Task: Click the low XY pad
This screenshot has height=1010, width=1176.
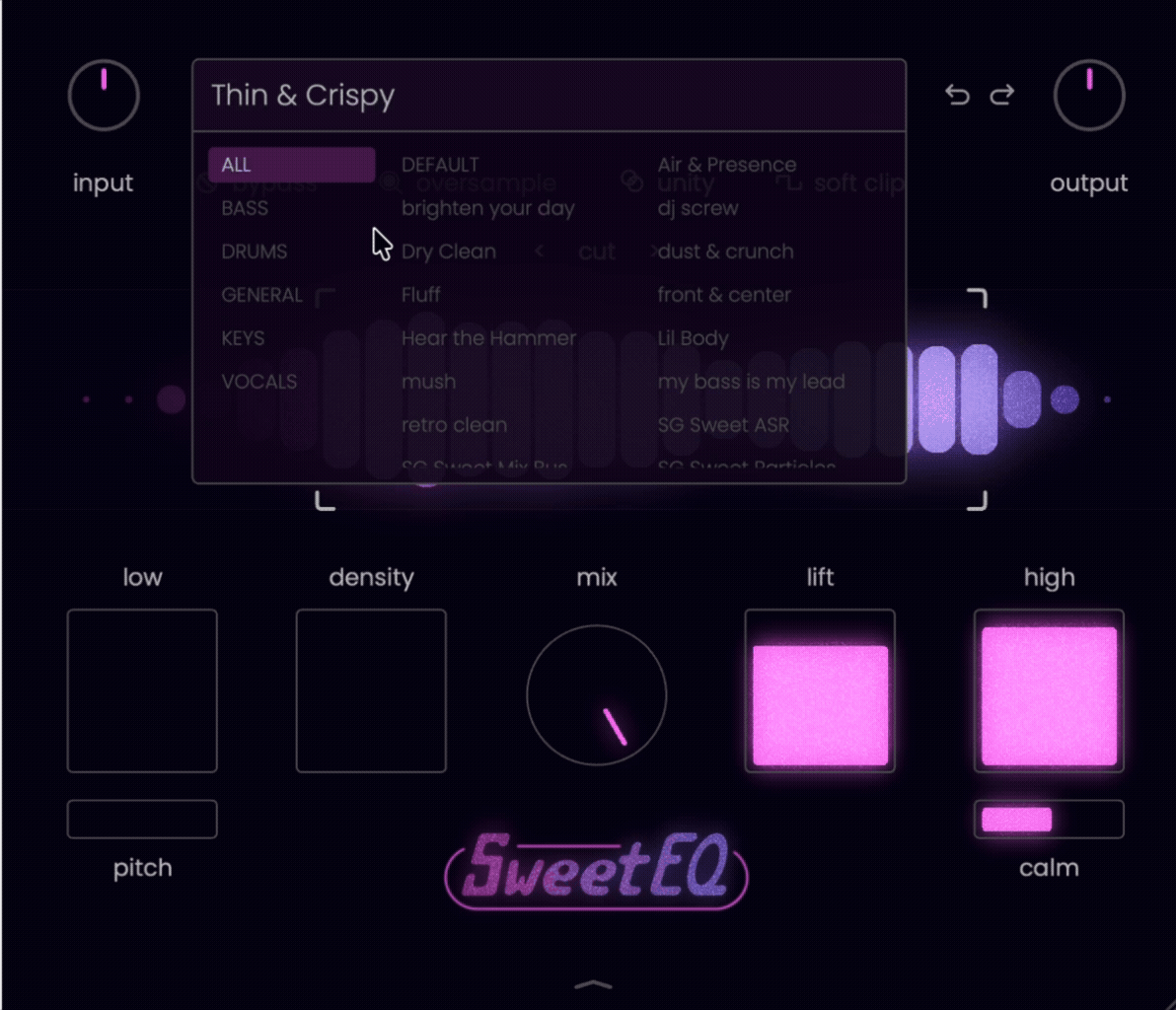Action: tap(142, 690)
